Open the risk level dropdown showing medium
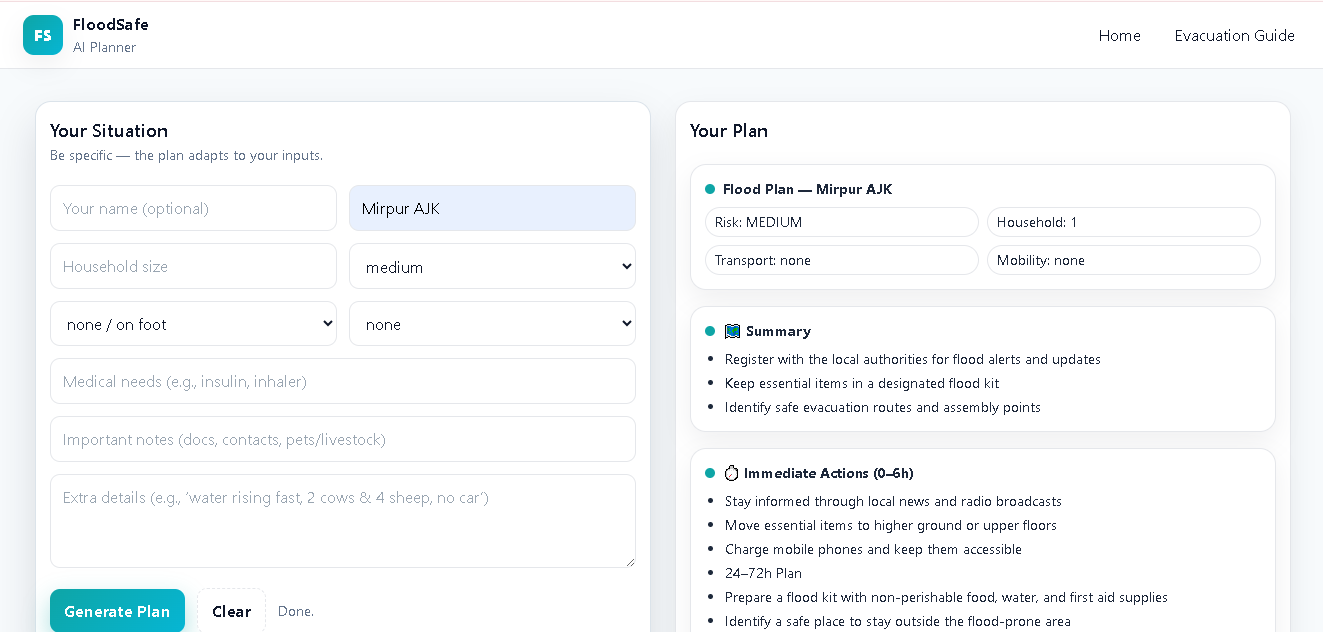This screenshot has height=632, width=1323. point(492,267)
